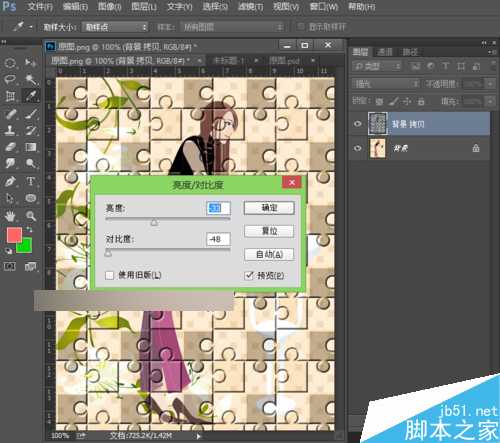Open the Layers panel flyout menu
Screen dimensions: 500x443
coord(493,52)
